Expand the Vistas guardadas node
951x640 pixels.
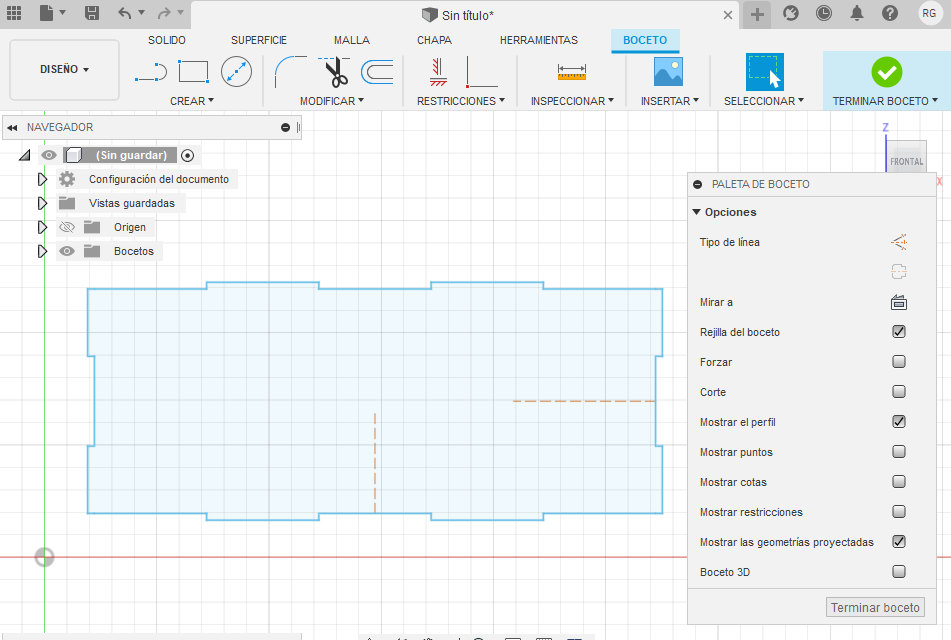tap(42, 203)
